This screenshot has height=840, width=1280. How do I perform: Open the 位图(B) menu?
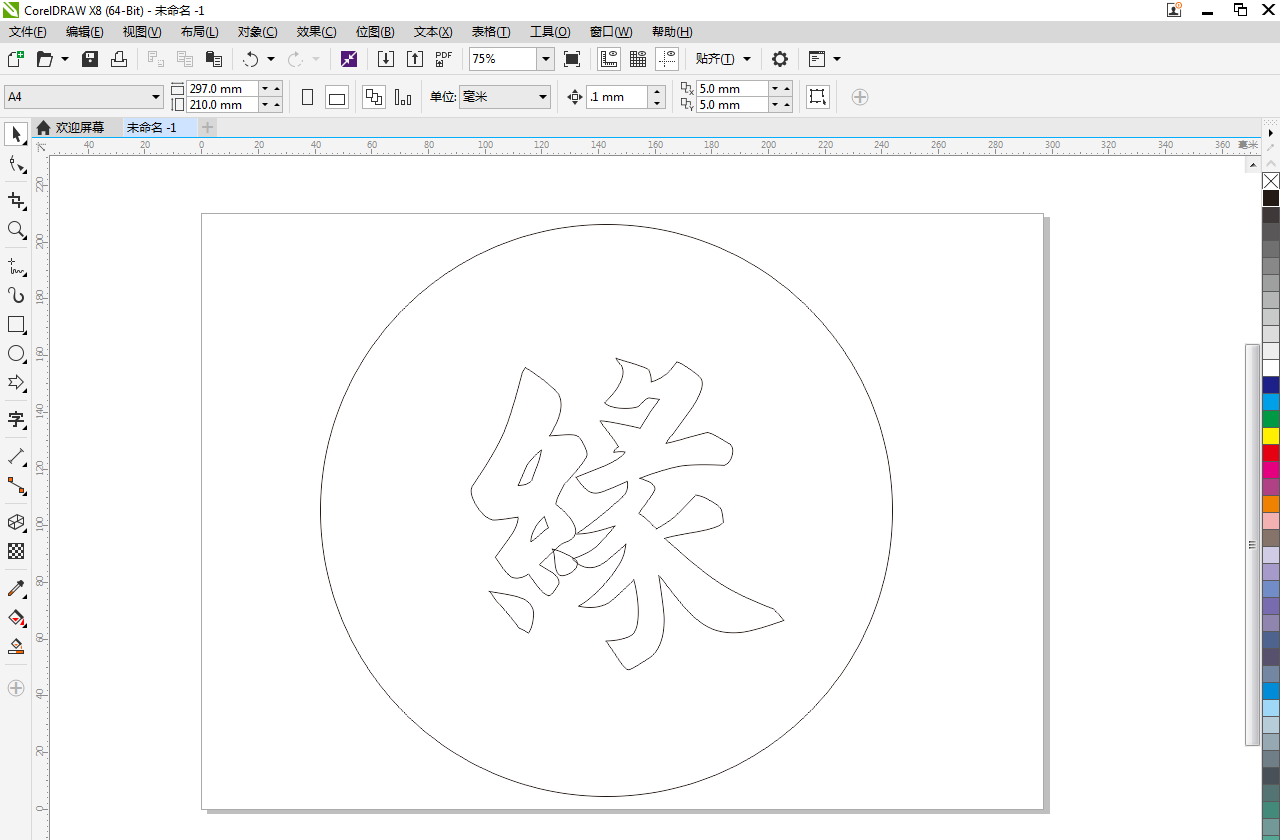[x=375, y=32]
